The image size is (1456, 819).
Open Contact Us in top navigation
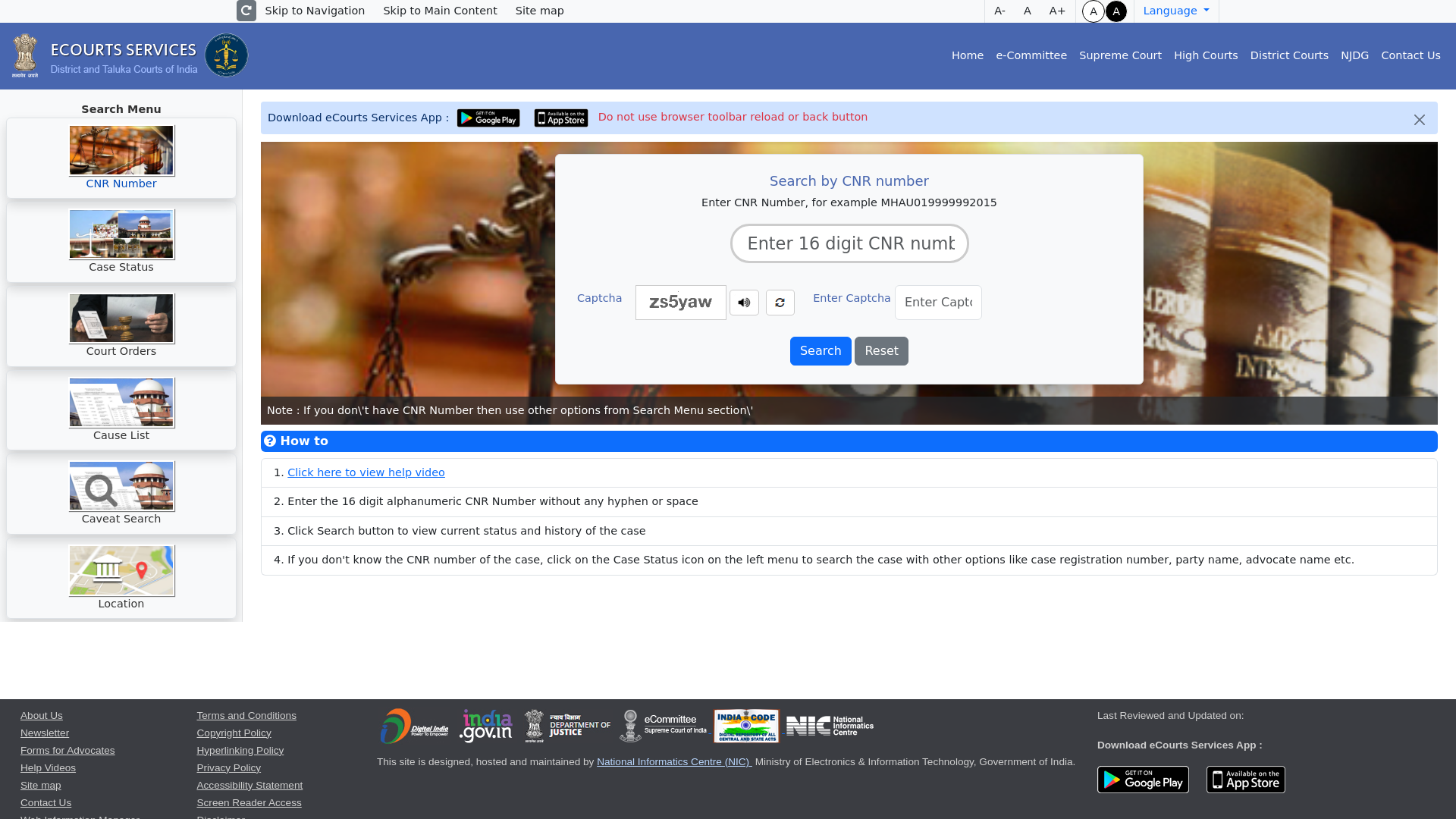coord(1410,55)
